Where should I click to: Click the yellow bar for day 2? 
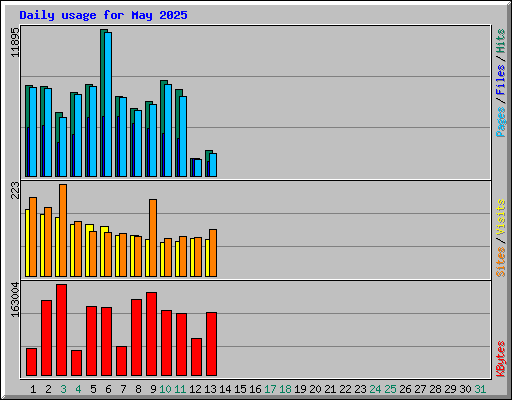(x=42, y=245)
